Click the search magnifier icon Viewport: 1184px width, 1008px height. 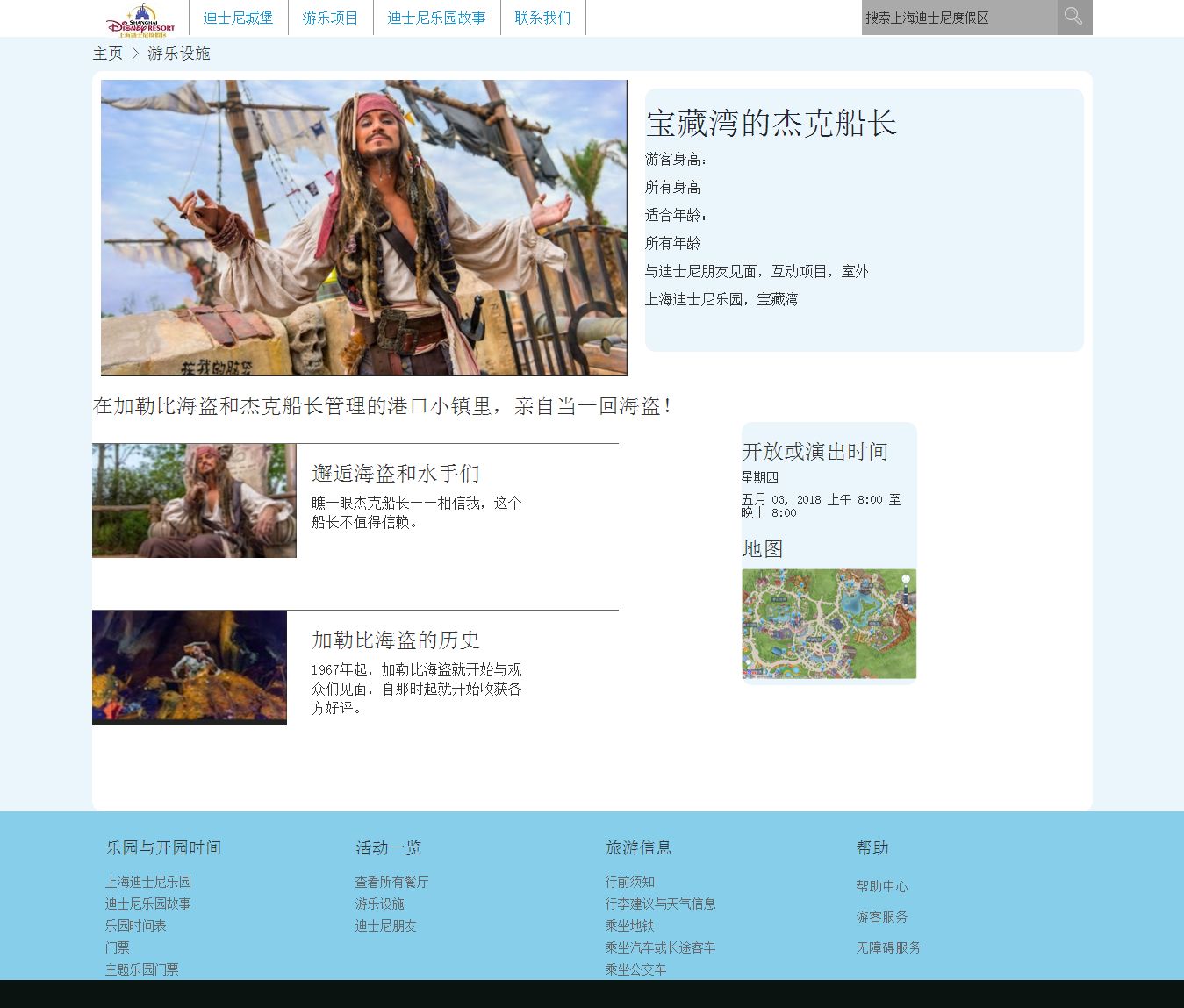coord(1074,18)
